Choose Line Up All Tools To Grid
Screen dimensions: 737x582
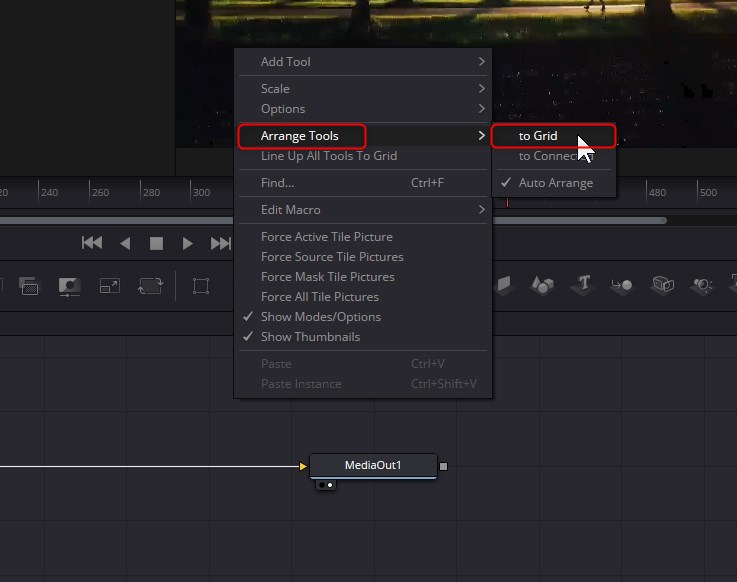tap(363, 156)
